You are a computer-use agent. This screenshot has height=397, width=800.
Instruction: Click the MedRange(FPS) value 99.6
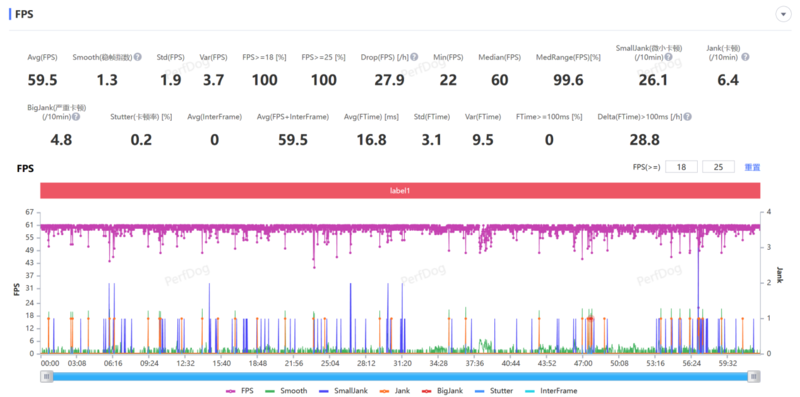coord(568,80)
